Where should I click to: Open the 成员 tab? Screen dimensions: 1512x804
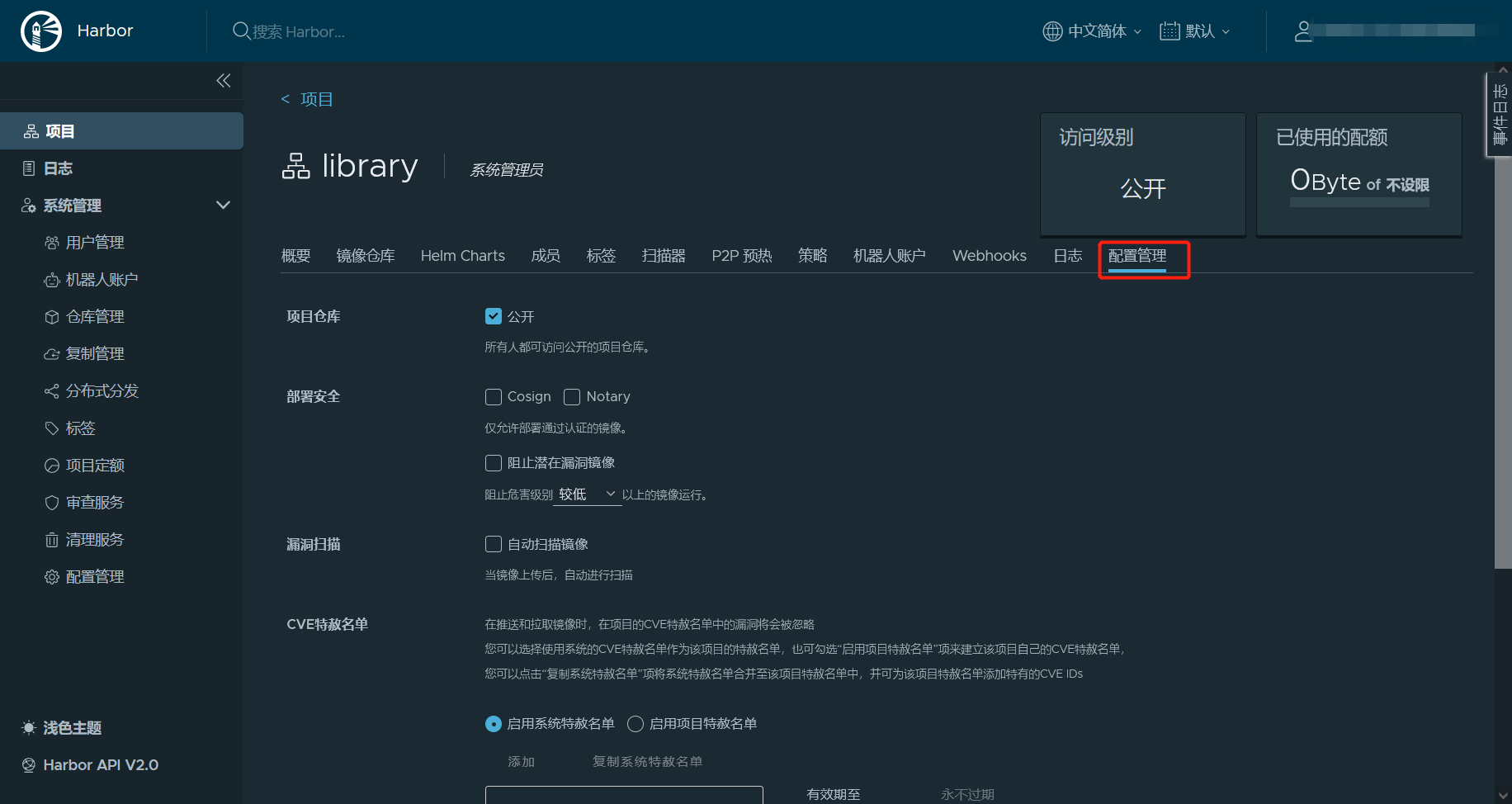tap(546, 256)
